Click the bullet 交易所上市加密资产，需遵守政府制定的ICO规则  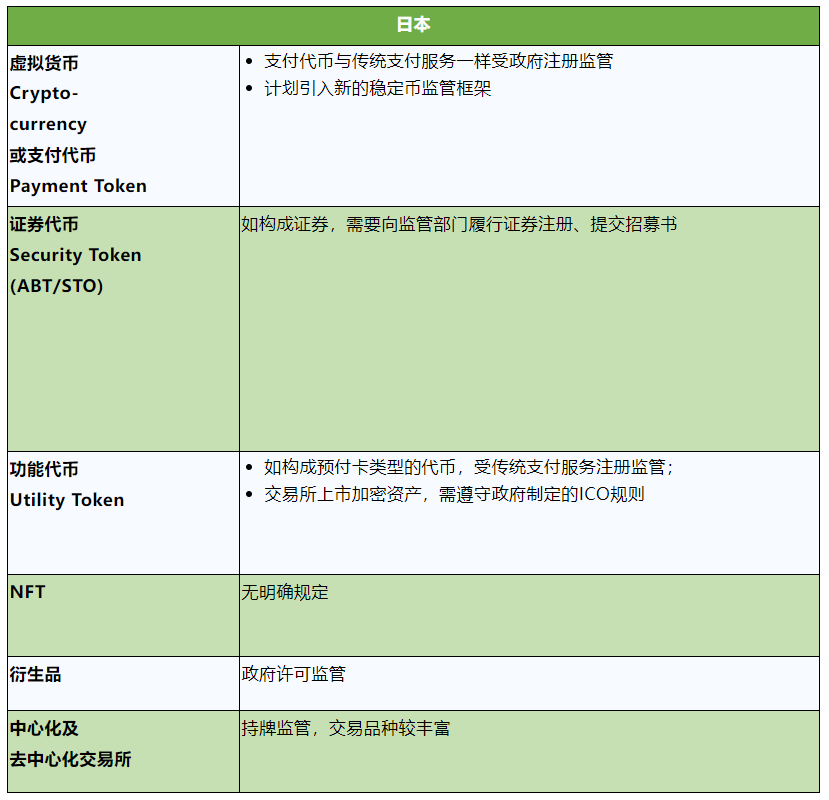pyautogui.click(x=454, y=494)
